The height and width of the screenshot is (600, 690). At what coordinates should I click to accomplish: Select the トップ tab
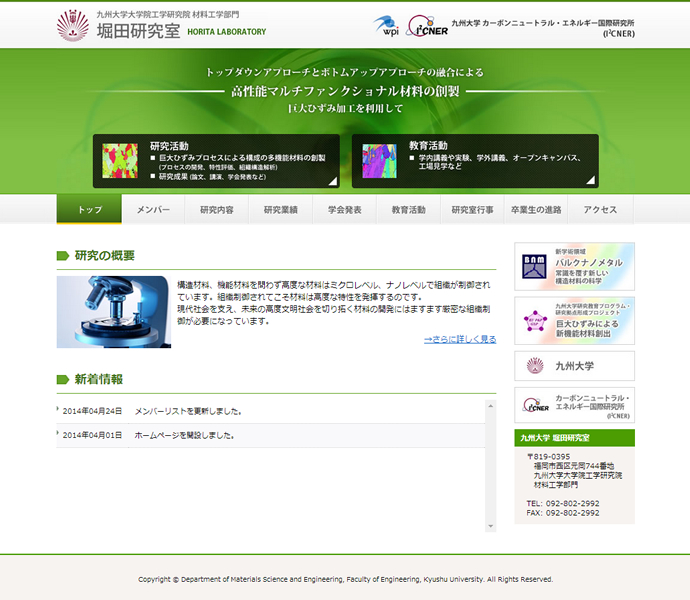coord(89,209)
